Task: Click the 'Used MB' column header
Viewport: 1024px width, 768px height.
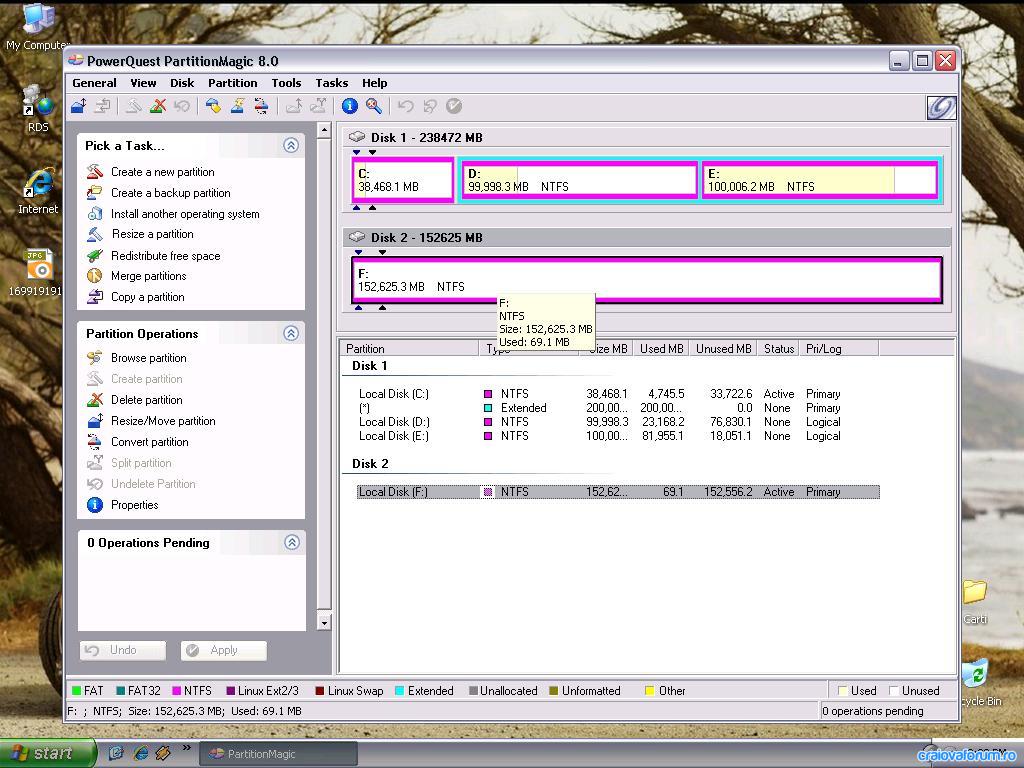Action: click(661, 349)
